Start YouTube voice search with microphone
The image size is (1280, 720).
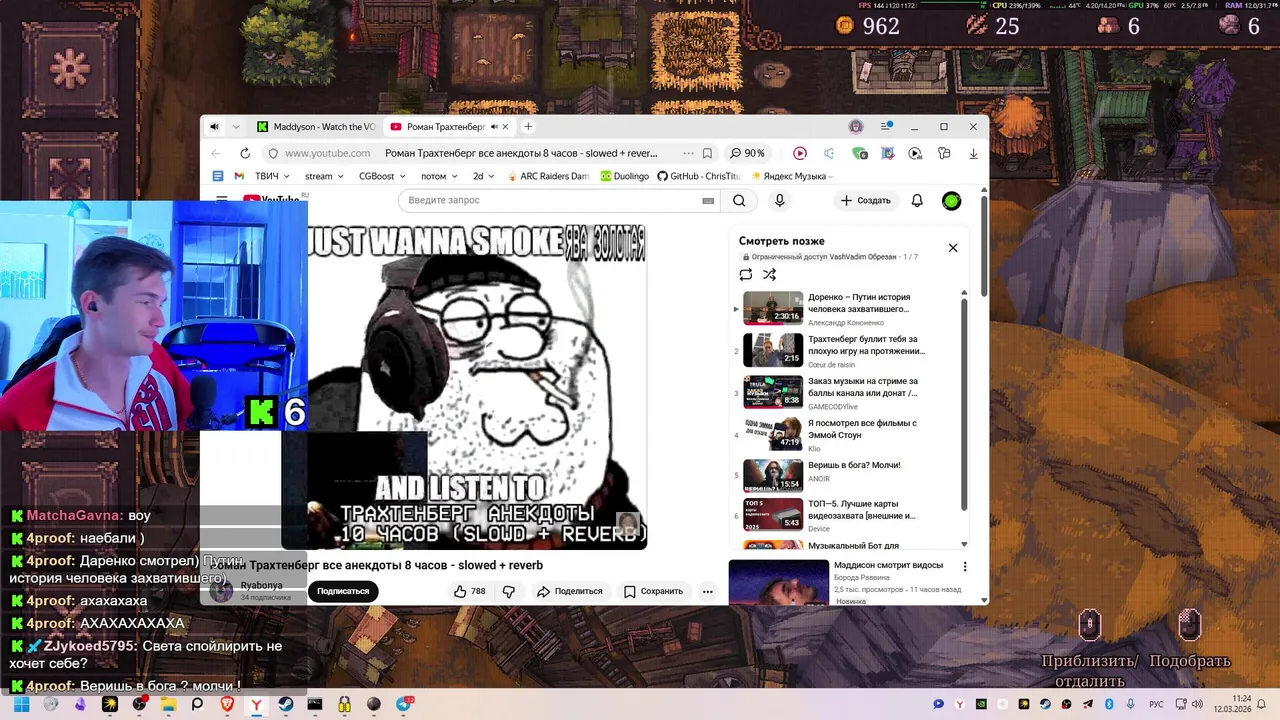pyautogui.click(x=780, y=200)
